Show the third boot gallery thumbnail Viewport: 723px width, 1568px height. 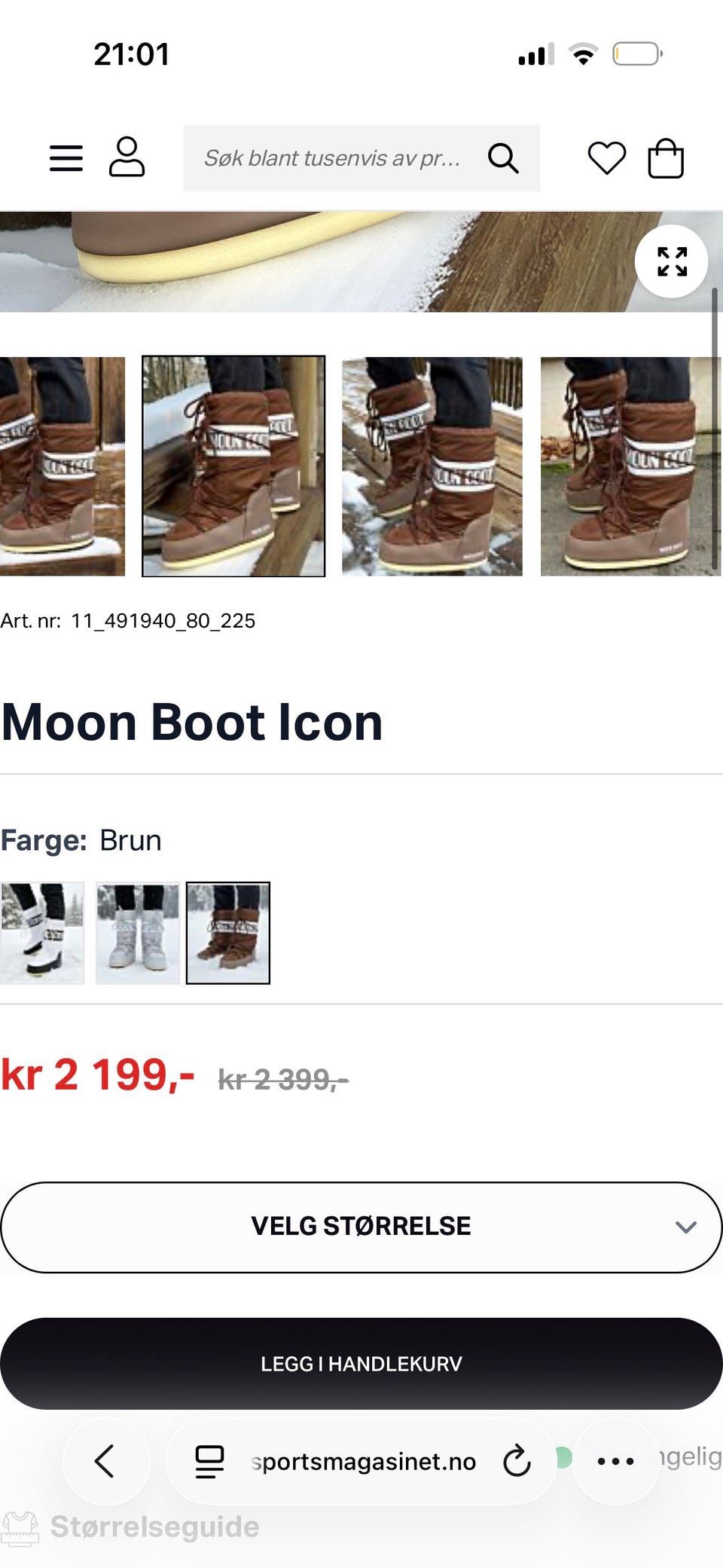[432, 466]
